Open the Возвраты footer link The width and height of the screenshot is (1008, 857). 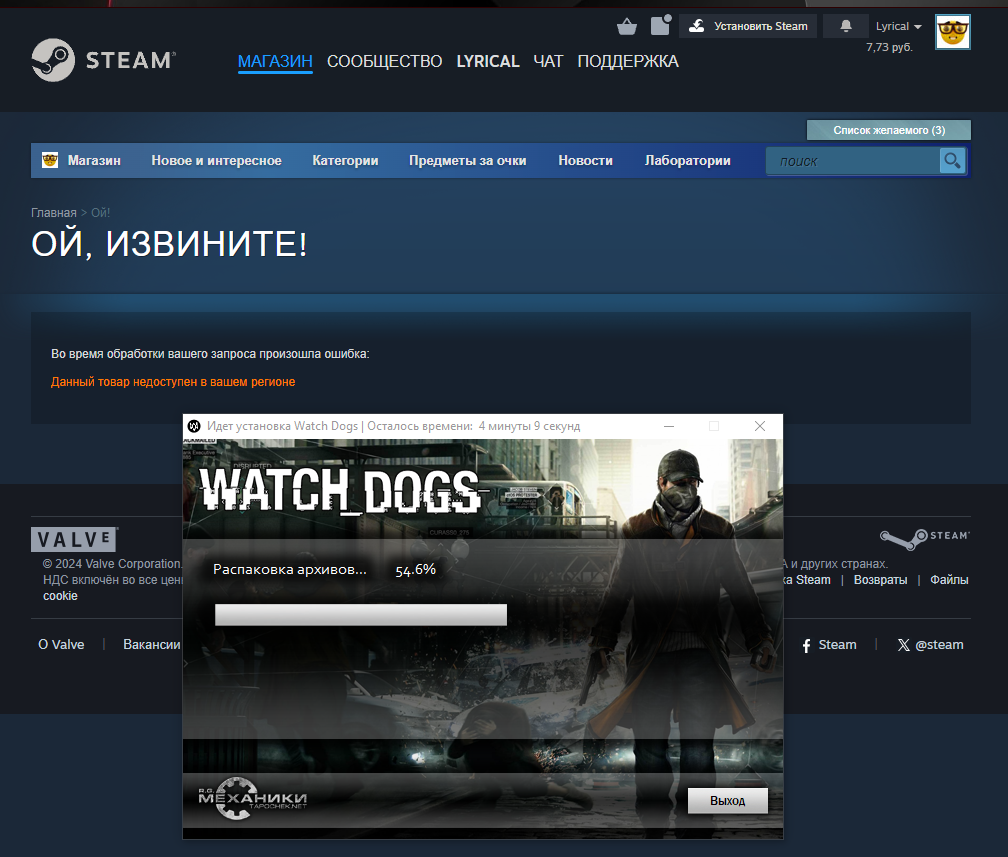pyautogui.click(x=880, y=580)
